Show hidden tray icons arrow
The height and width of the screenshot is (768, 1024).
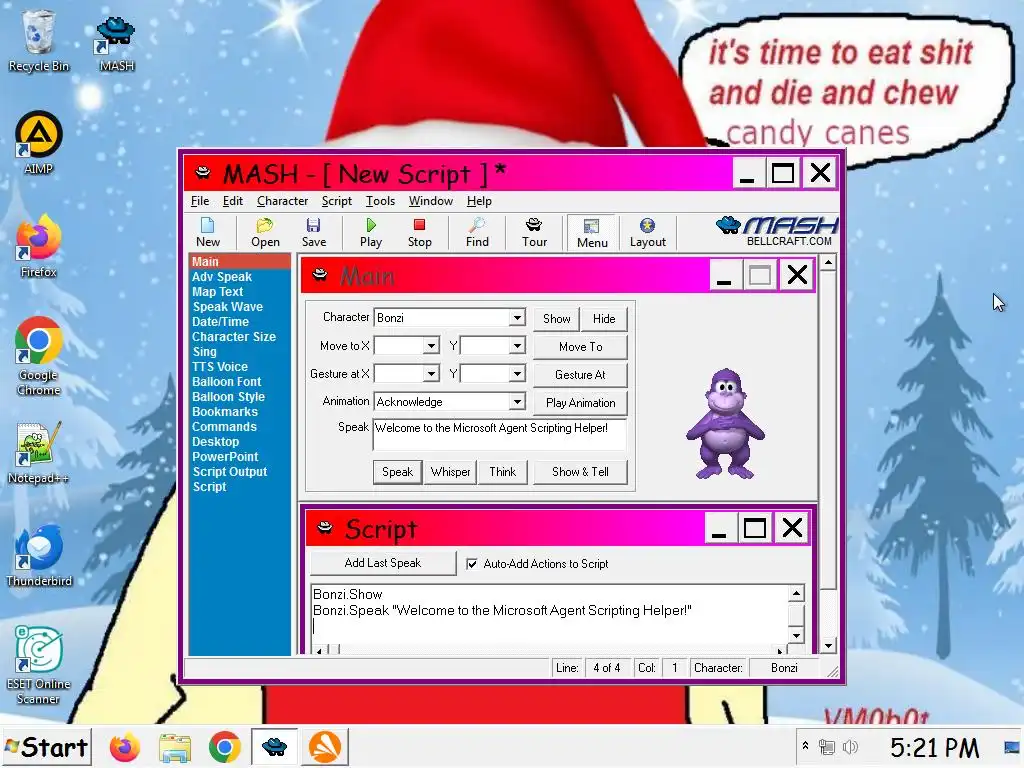pos(805,746)
